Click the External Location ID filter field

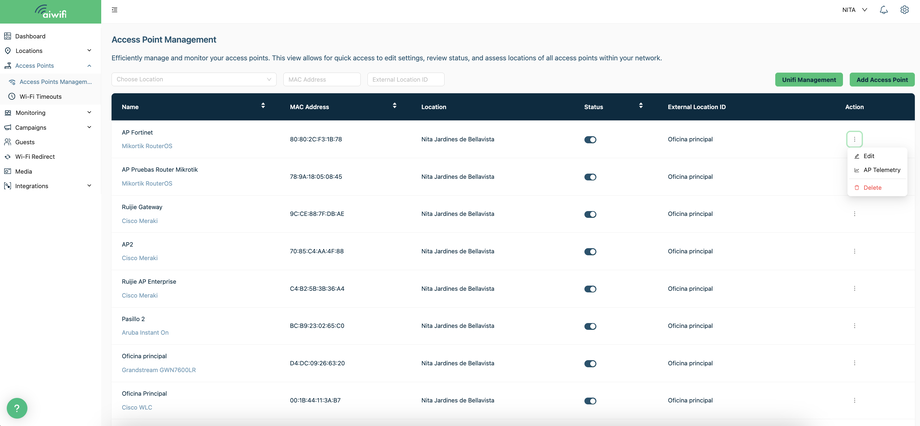tap(406, 79)
